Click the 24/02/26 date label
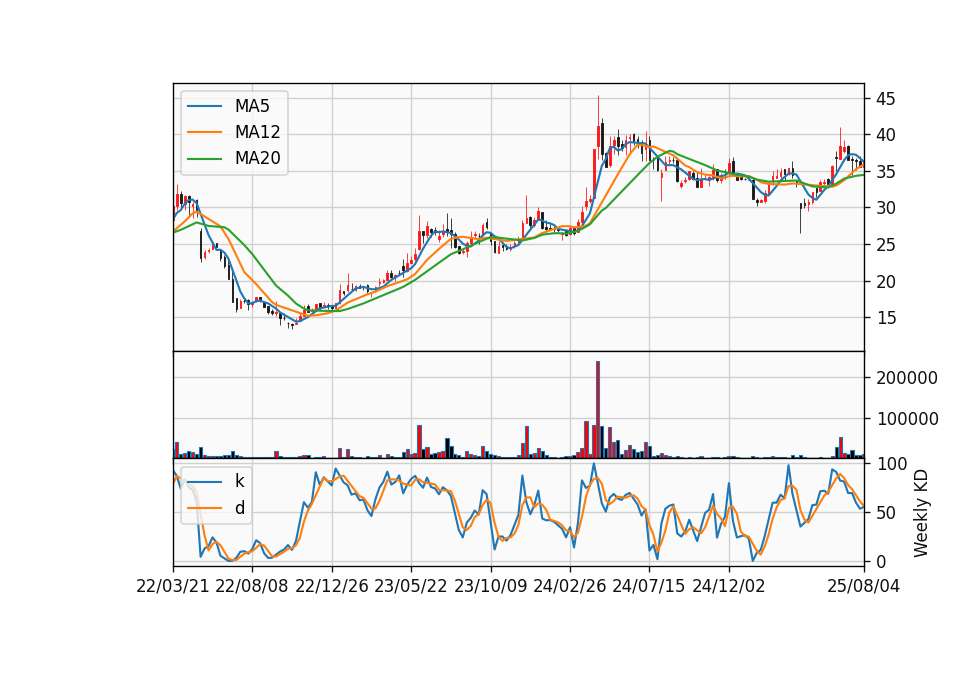 click(570, 587)
